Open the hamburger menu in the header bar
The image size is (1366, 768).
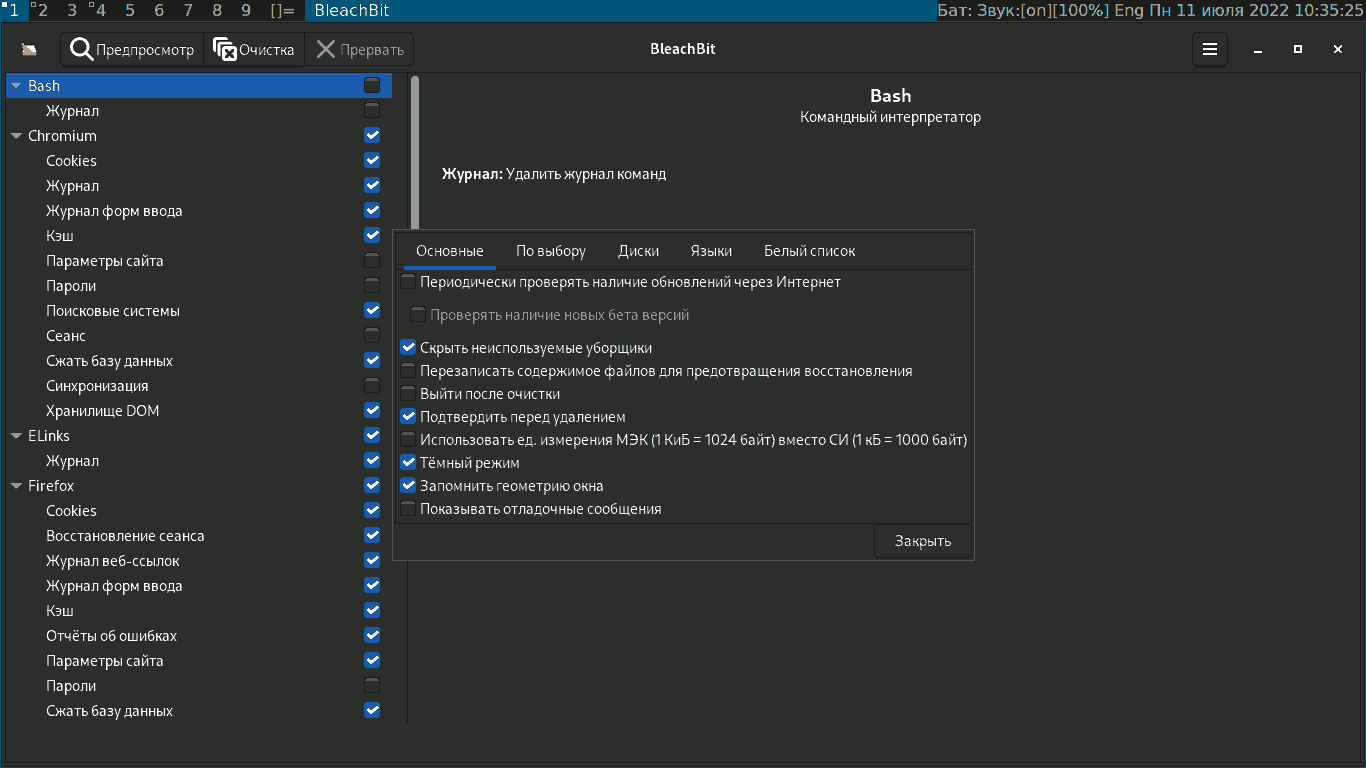click(1209, 49)
